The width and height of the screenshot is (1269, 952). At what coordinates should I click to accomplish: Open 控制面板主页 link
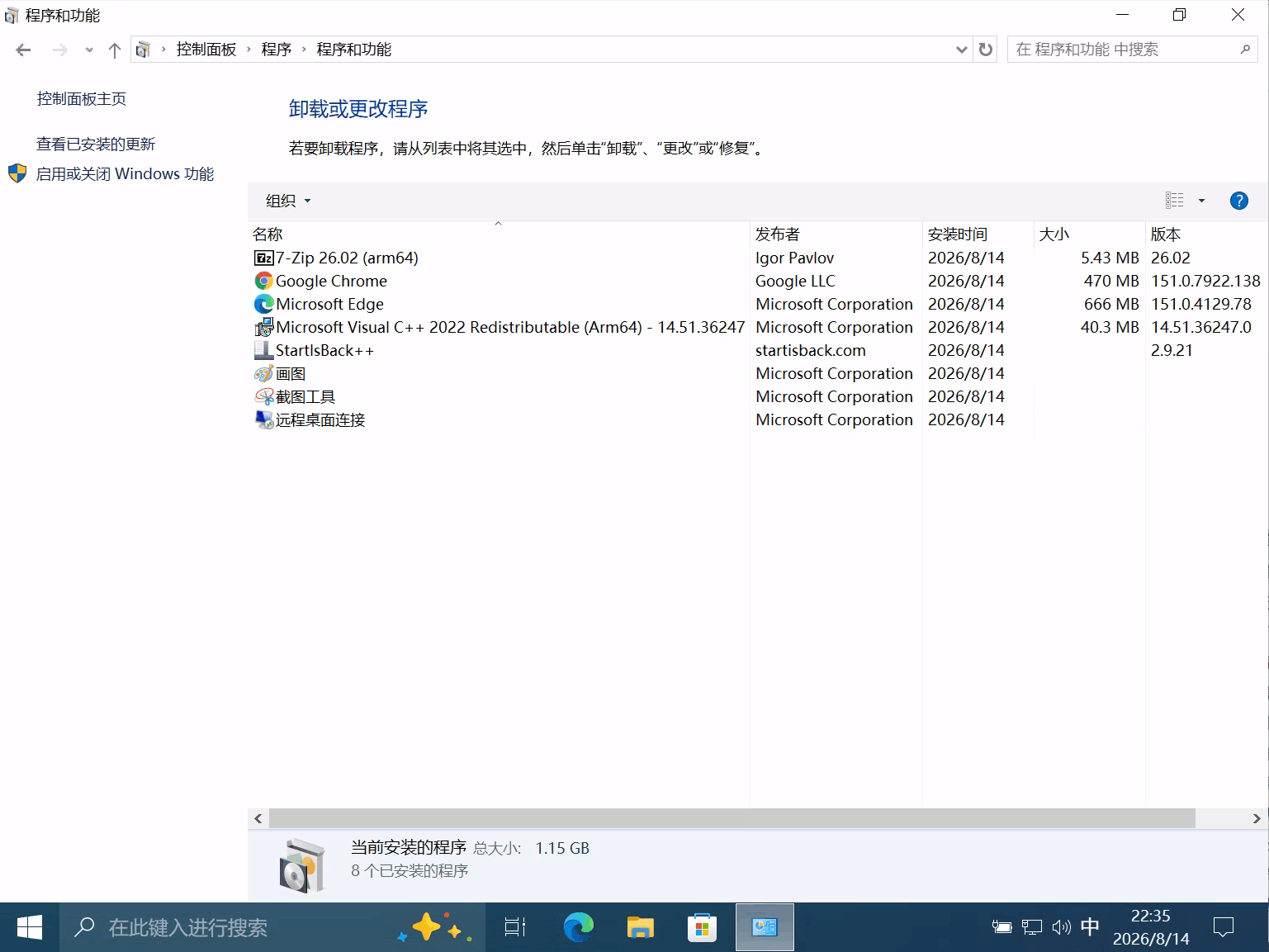click(x=82, y=99)
